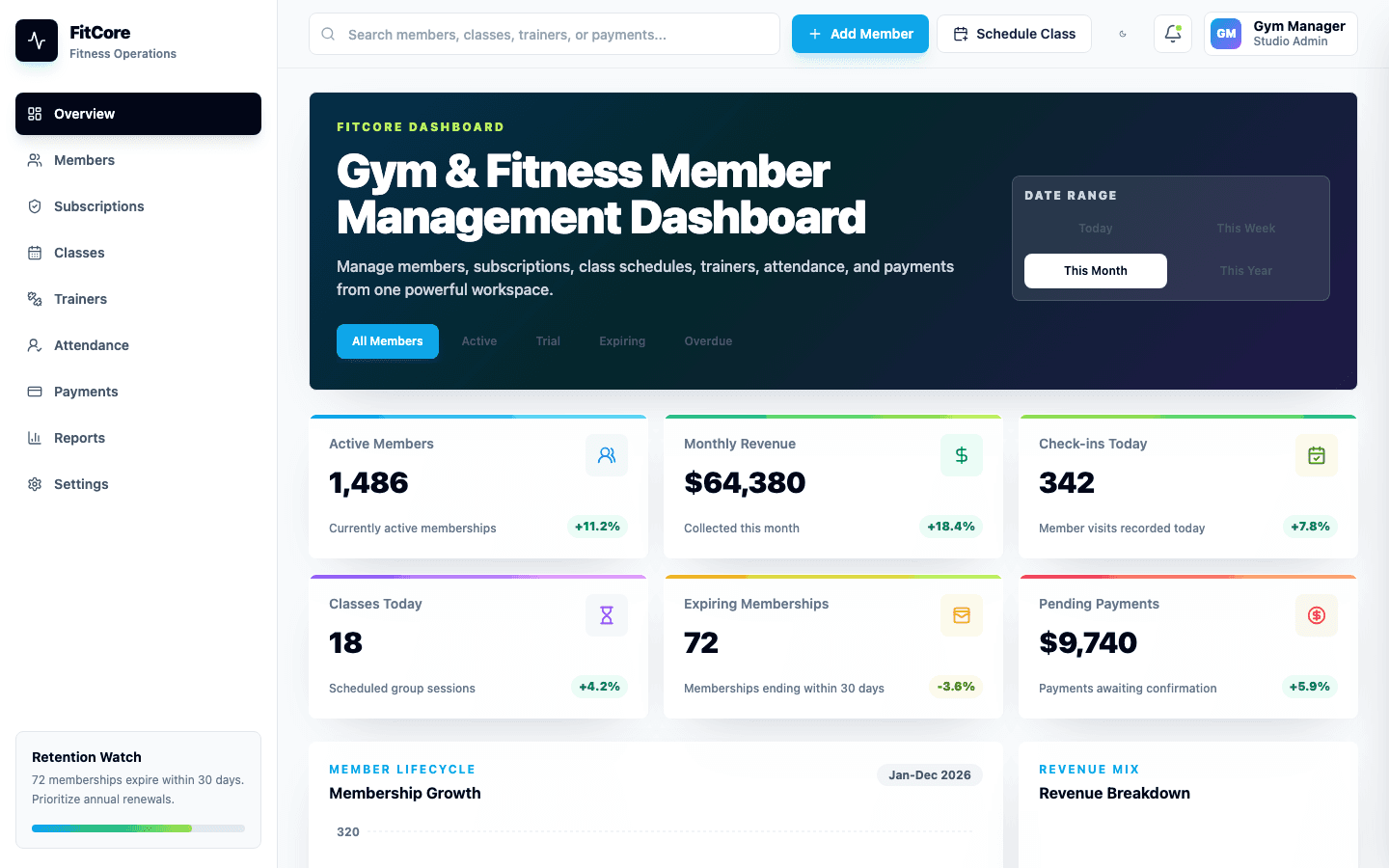This screenshot has height=868, width=1389.
Task: Click the 1,486 active members value
Action: [x=368, y=482]
